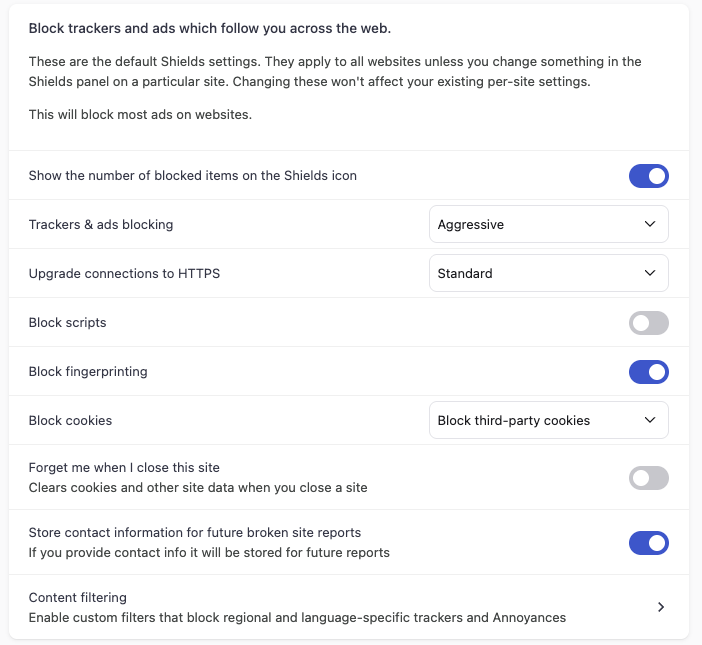Viewport: 702px width, 645px height.
Task: Click the 'Block cookies' label
Action: pos(70,421)
